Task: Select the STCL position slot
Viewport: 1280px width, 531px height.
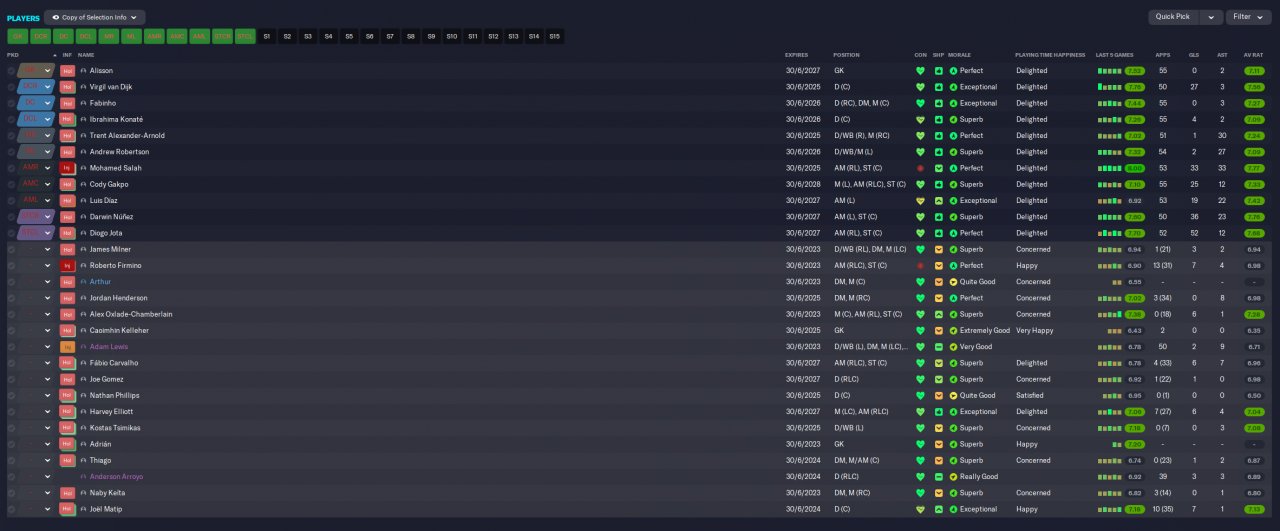Action: point(245,36)
